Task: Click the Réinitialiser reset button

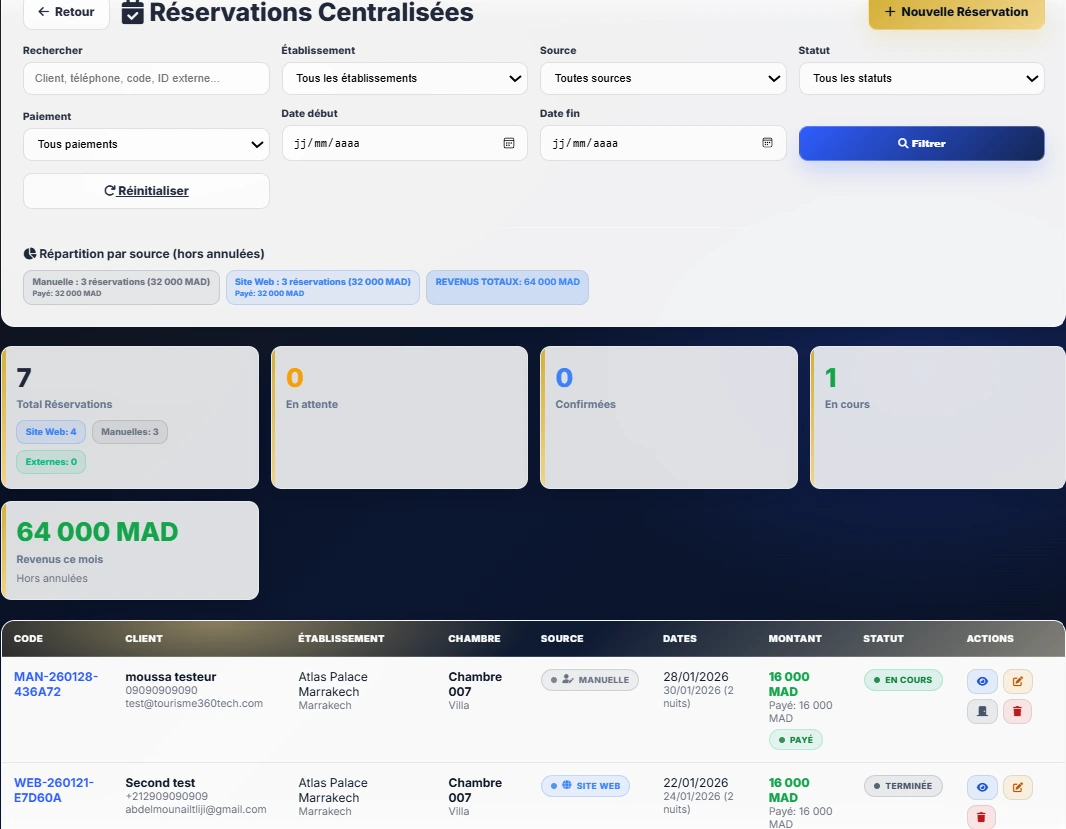Action: pos(146,191)
